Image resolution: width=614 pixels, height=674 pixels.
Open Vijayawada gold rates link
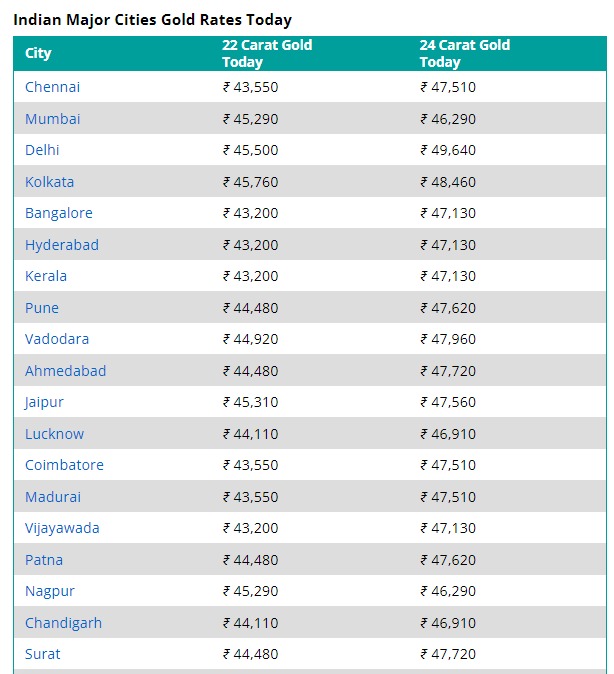coord(62,528)
